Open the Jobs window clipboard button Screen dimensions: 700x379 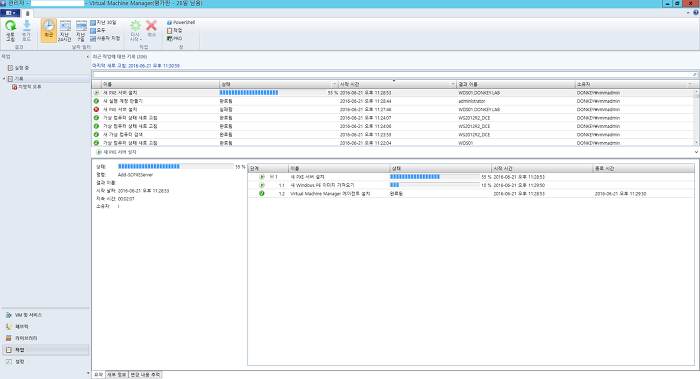click(x=175, y=30)
